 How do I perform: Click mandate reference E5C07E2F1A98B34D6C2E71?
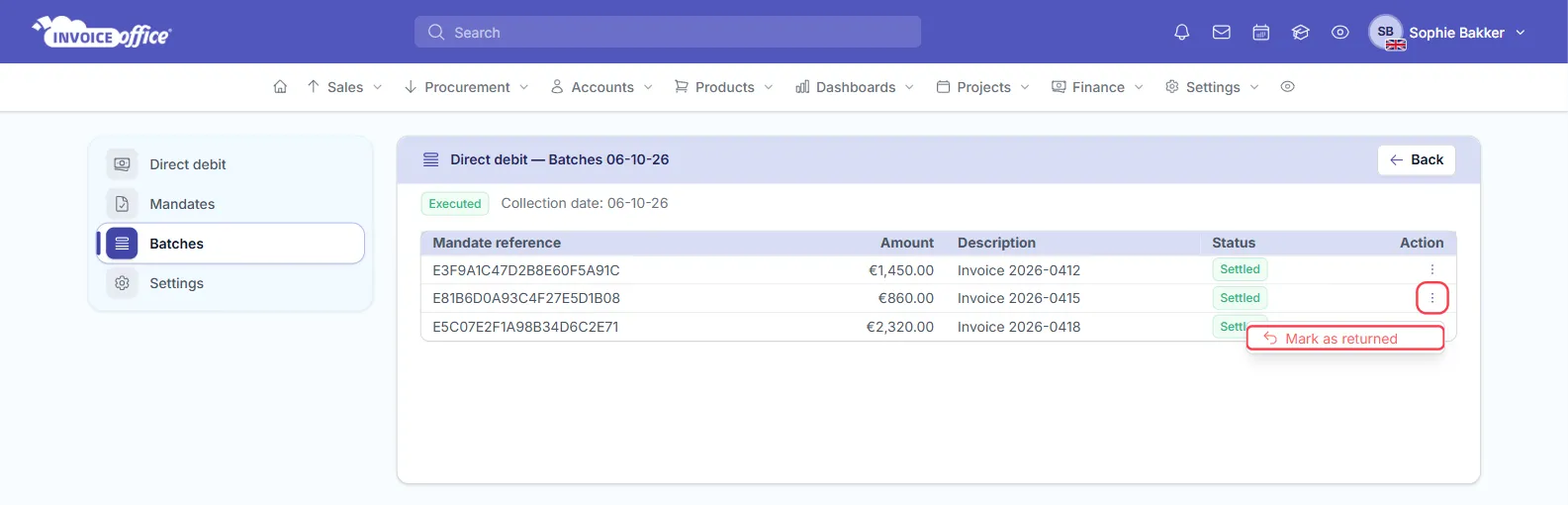coord(525,327)
